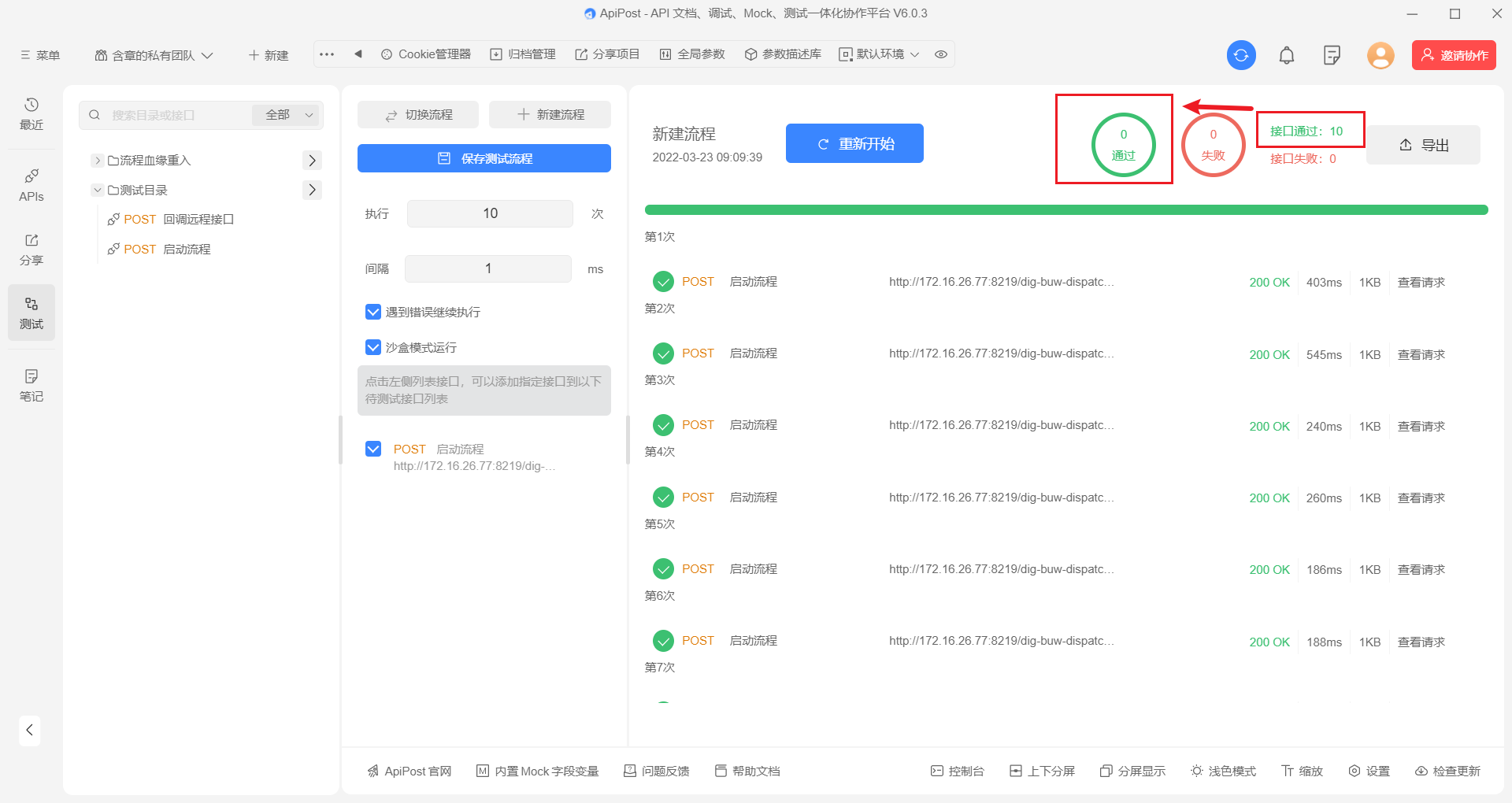Click 重新开始 restart button
1512x803 pixels.
pyautogui.click(x=854, y=143)
